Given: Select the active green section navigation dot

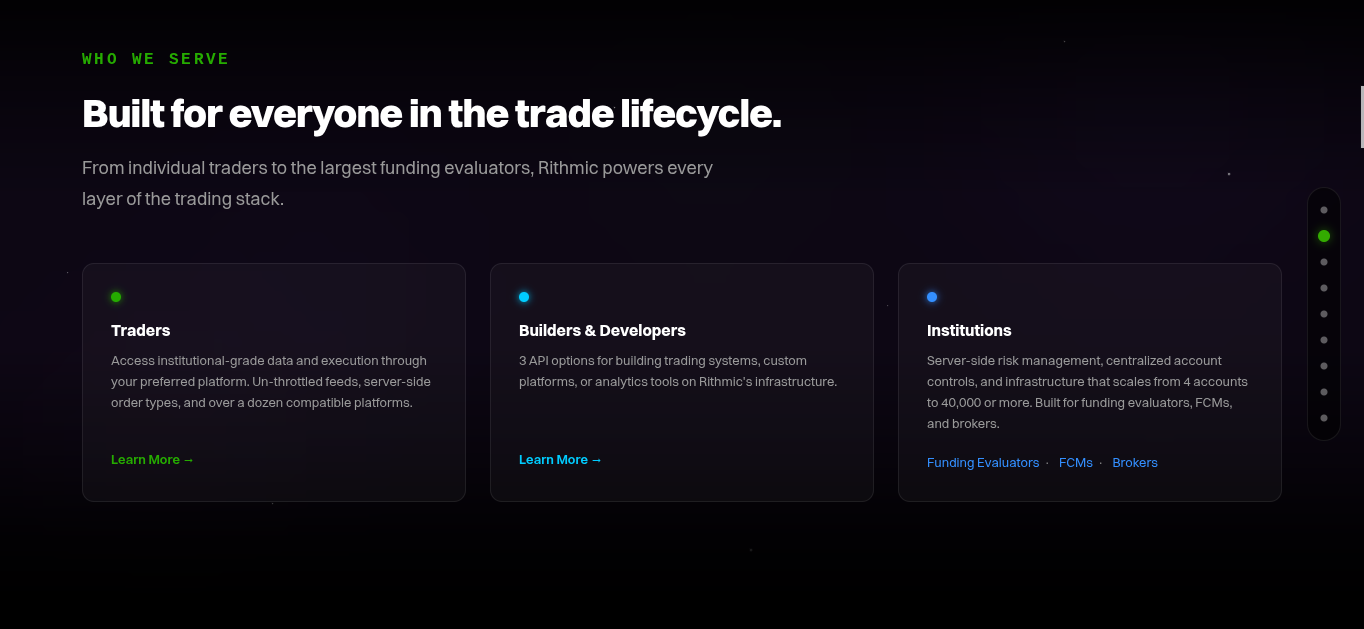Looking at the screenshot, I should tap(1324, 236).
